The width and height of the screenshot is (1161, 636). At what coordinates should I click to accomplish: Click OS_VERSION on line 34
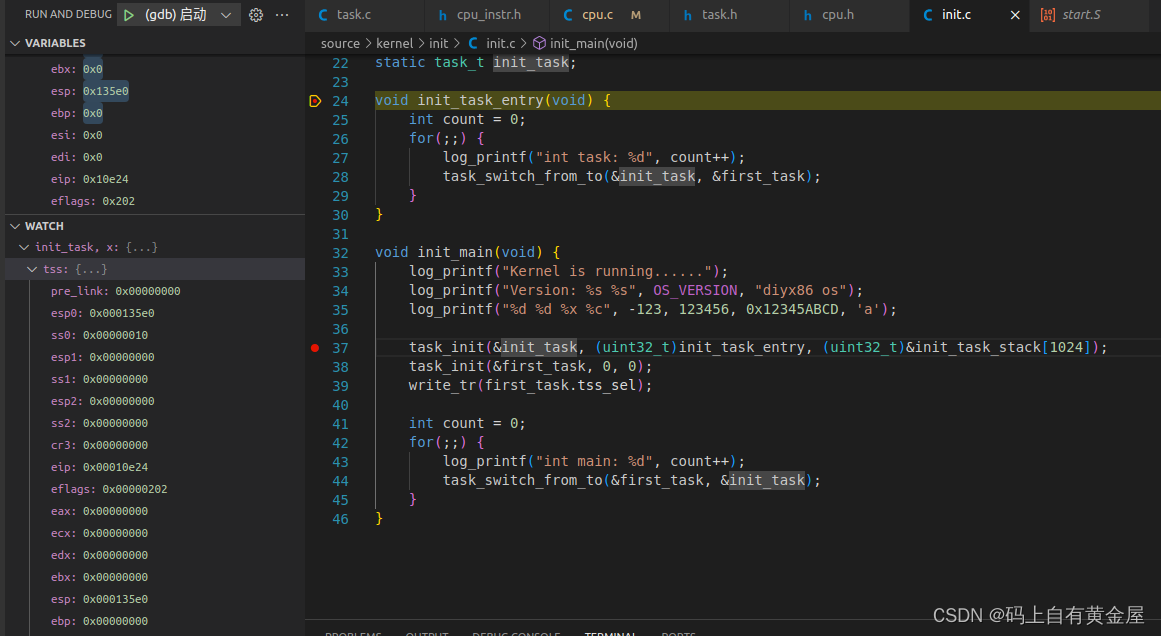pos(695,290)
